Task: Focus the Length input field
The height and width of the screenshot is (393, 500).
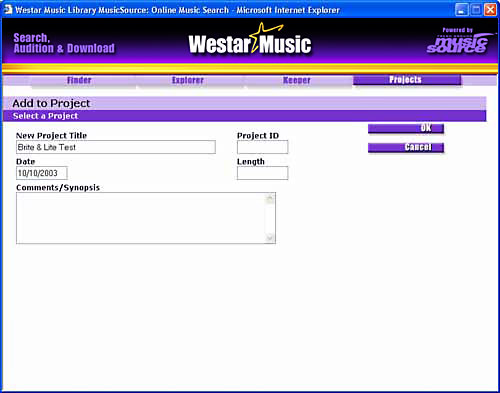Action: (262, 173)
